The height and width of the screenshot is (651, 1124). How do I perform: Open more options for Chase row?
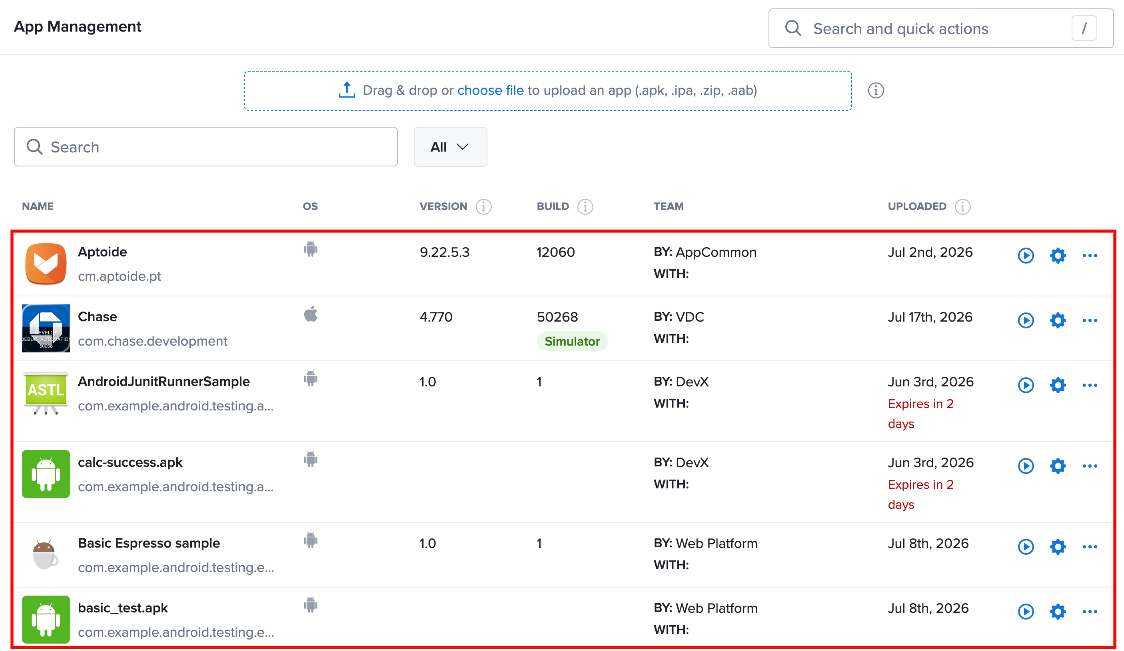[x=1090, y=320]
